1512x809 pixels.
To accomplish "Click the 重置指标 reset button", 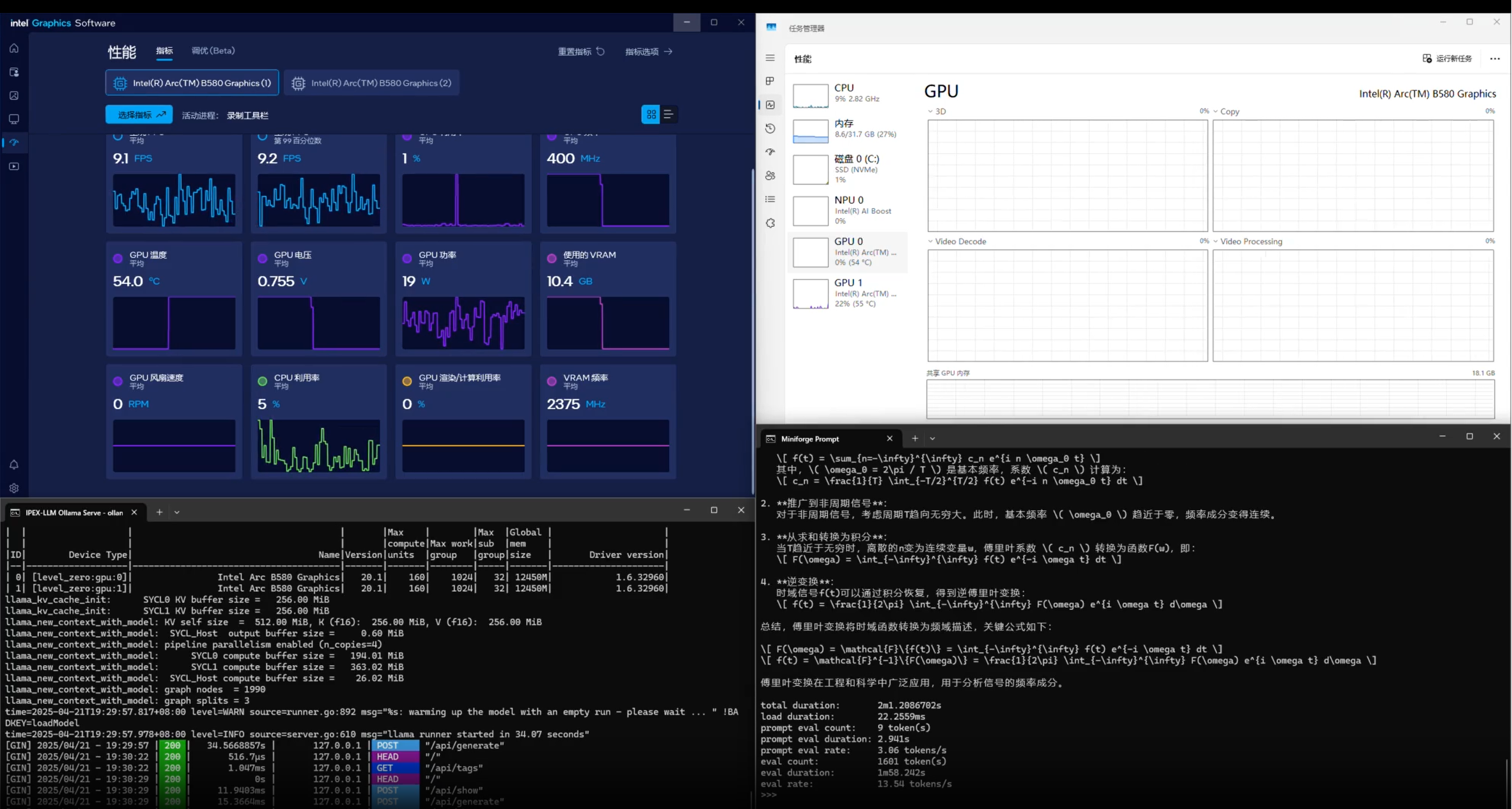I will pos(581,52).
